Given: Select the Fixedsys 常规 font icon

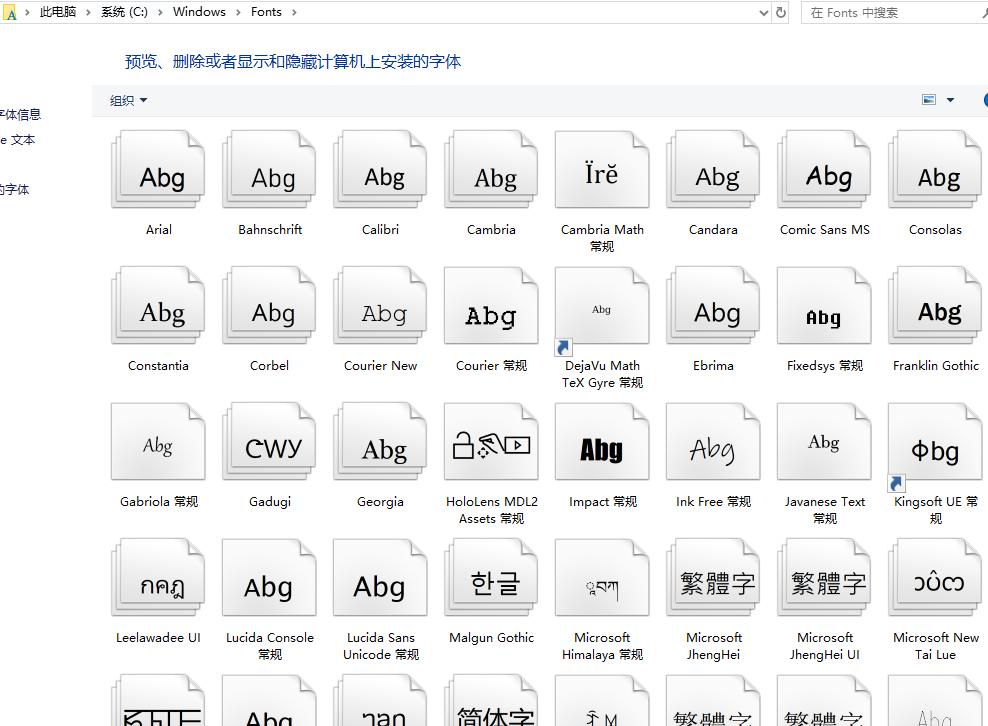Looking at the screenshot, I should pos(824,305).
